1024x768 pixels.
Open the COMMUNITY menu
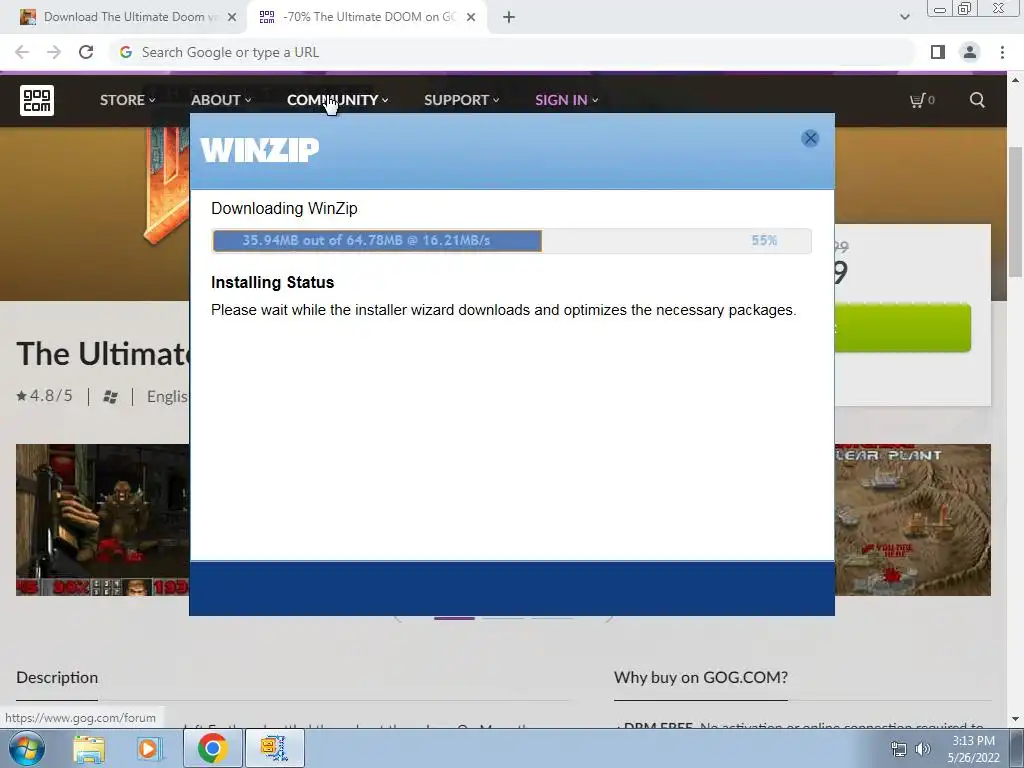pos(338,100)
